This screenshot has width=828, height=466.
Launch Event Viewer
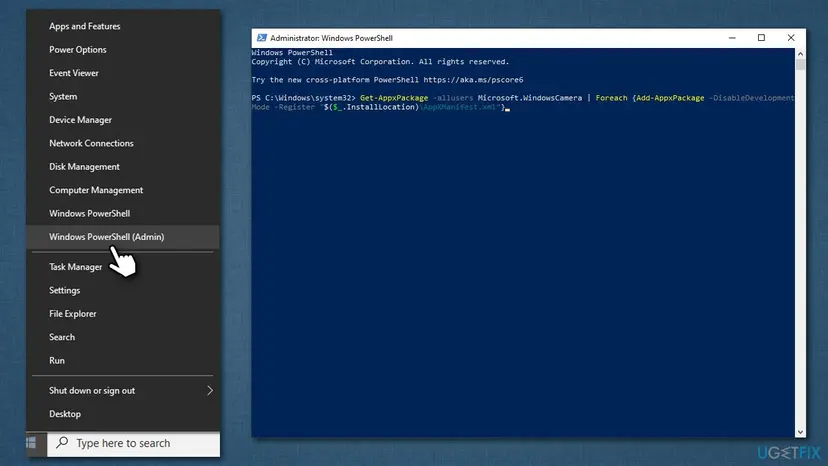click(74, 73)
